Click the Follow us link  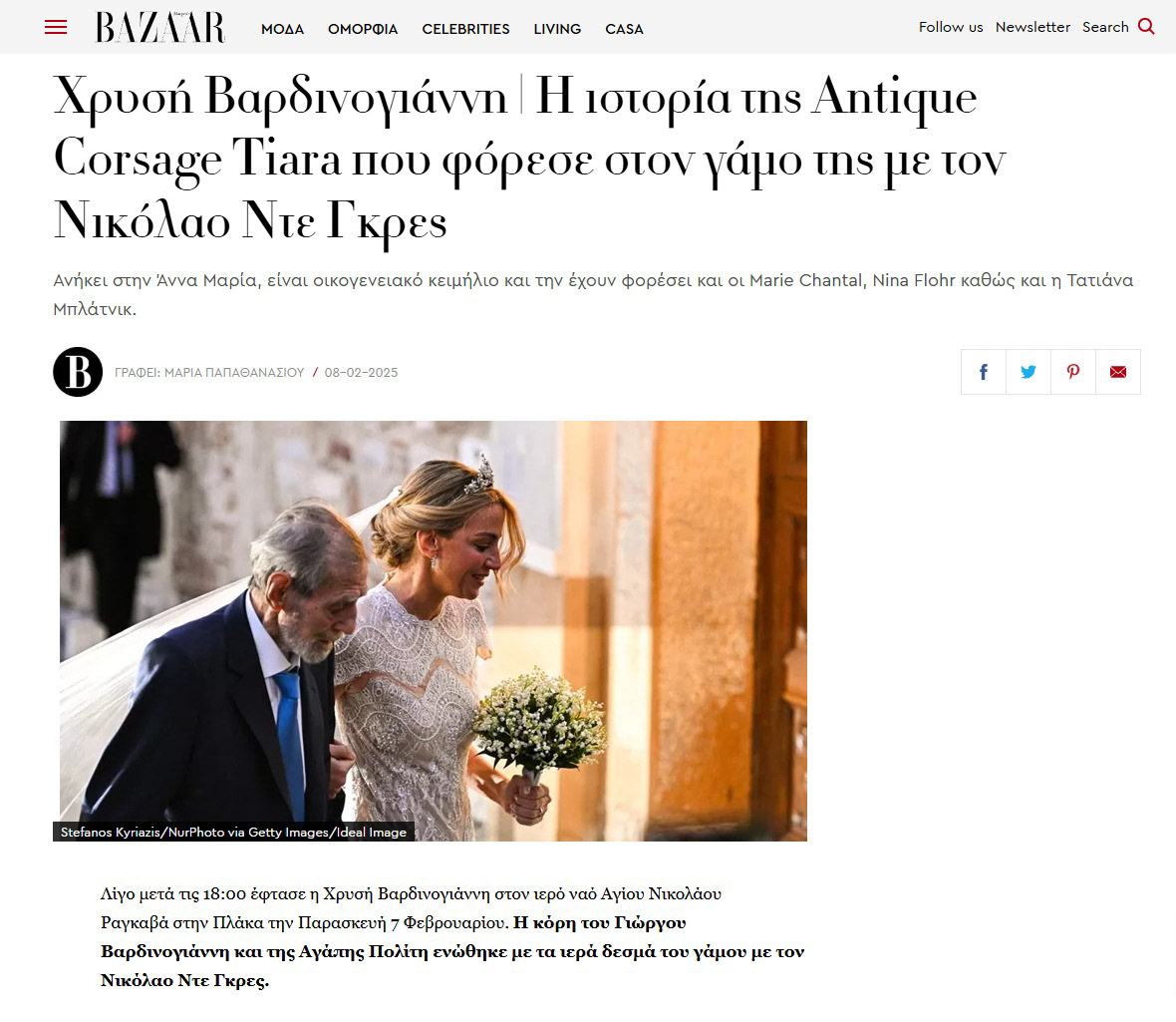pos(950,27)
